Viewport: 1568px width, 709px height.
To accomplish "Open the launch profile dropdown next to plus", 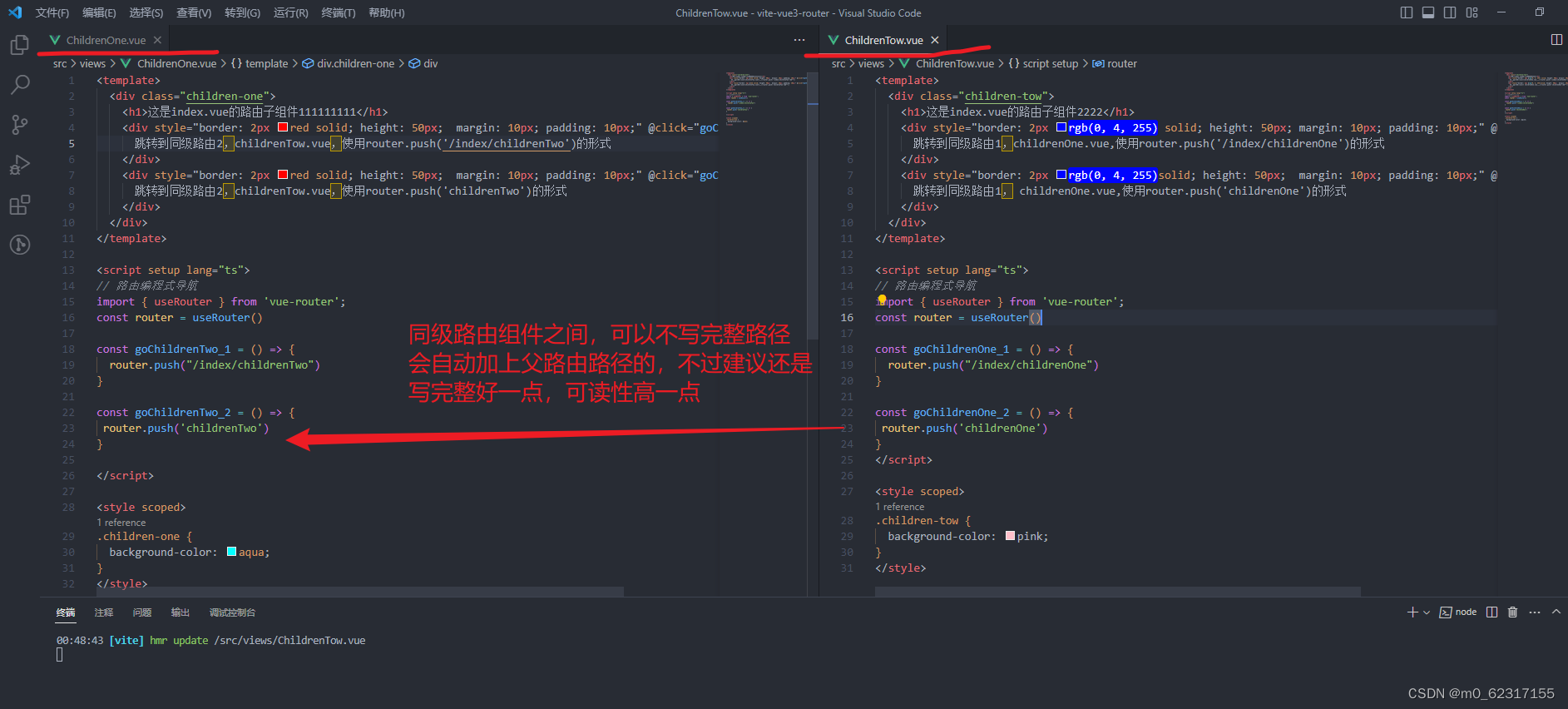I will (x=1427, y=612).
